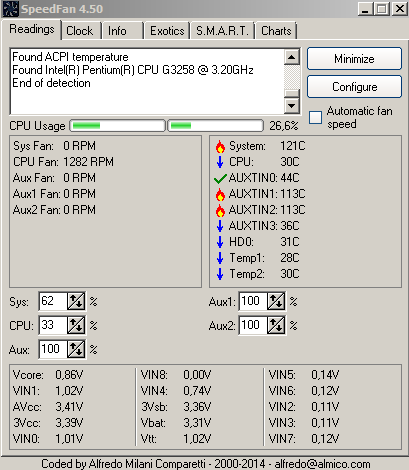Viewport: 409px width, 470px height.
Task: Click the alfredo@almico.com footer text
Action: click(322, 464)
